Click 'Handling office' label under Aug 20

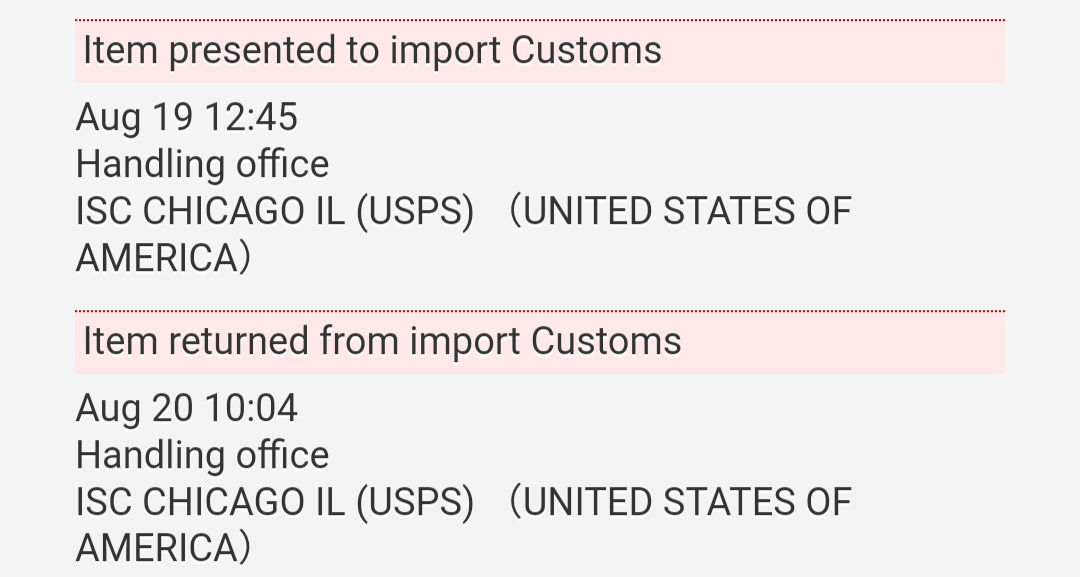click(x=202, y=455)
